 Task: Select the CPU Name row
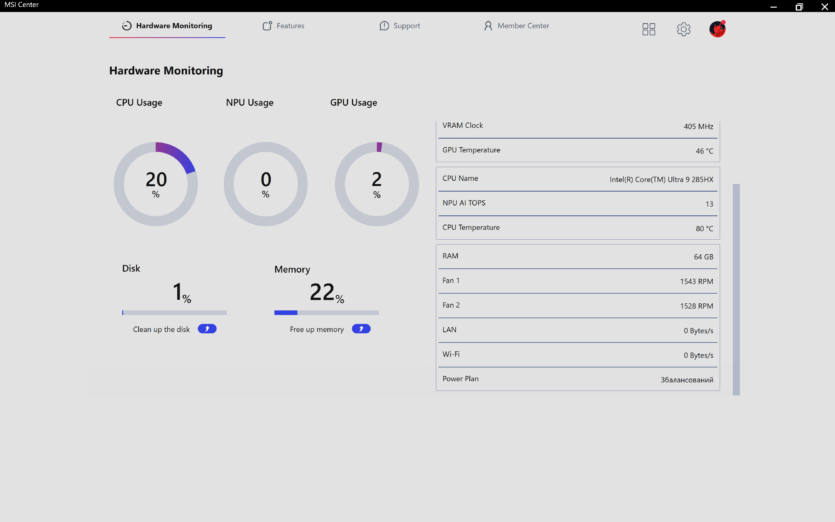click(578, 179)
